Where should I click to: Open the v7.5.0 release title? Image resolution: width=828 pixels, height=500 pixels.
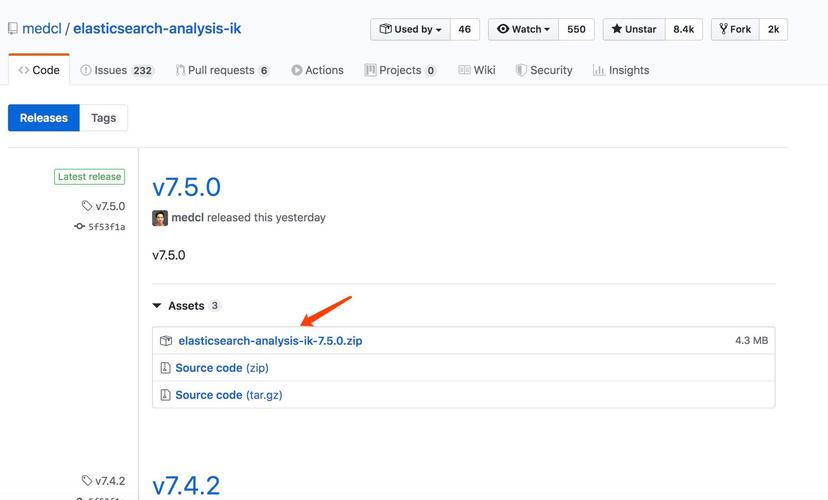point(186,187)
